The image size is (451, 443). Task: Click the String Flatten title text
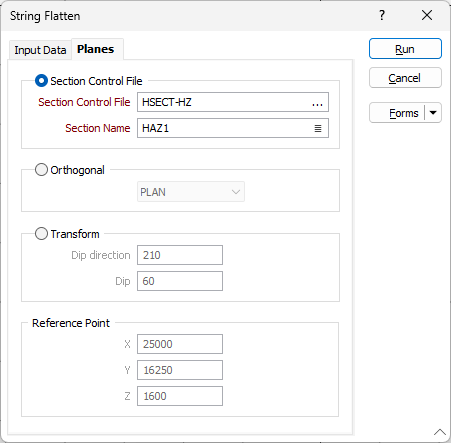(x=45, y=16)
